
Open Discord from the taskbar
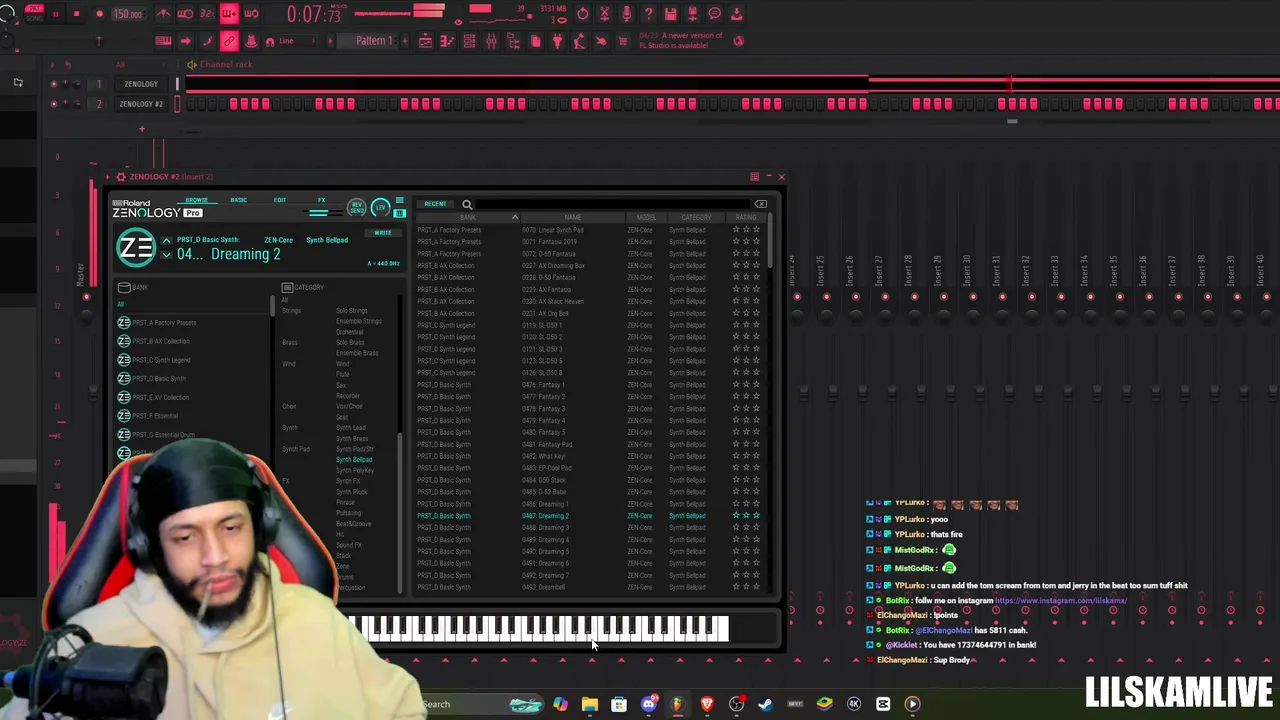tap(648, 704)
